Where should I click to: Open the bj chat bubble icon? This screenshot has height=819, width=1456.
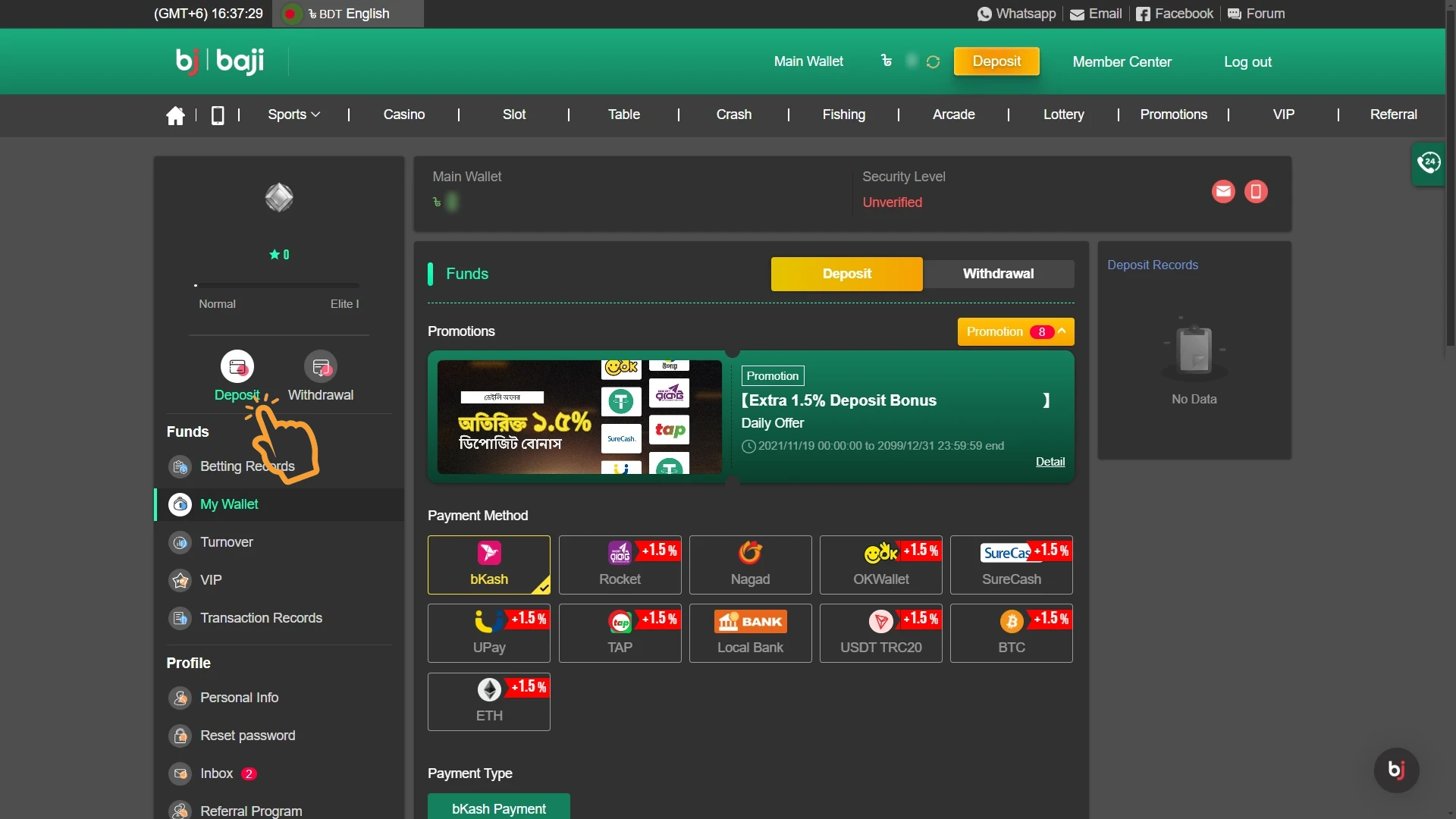point(1396,770)
